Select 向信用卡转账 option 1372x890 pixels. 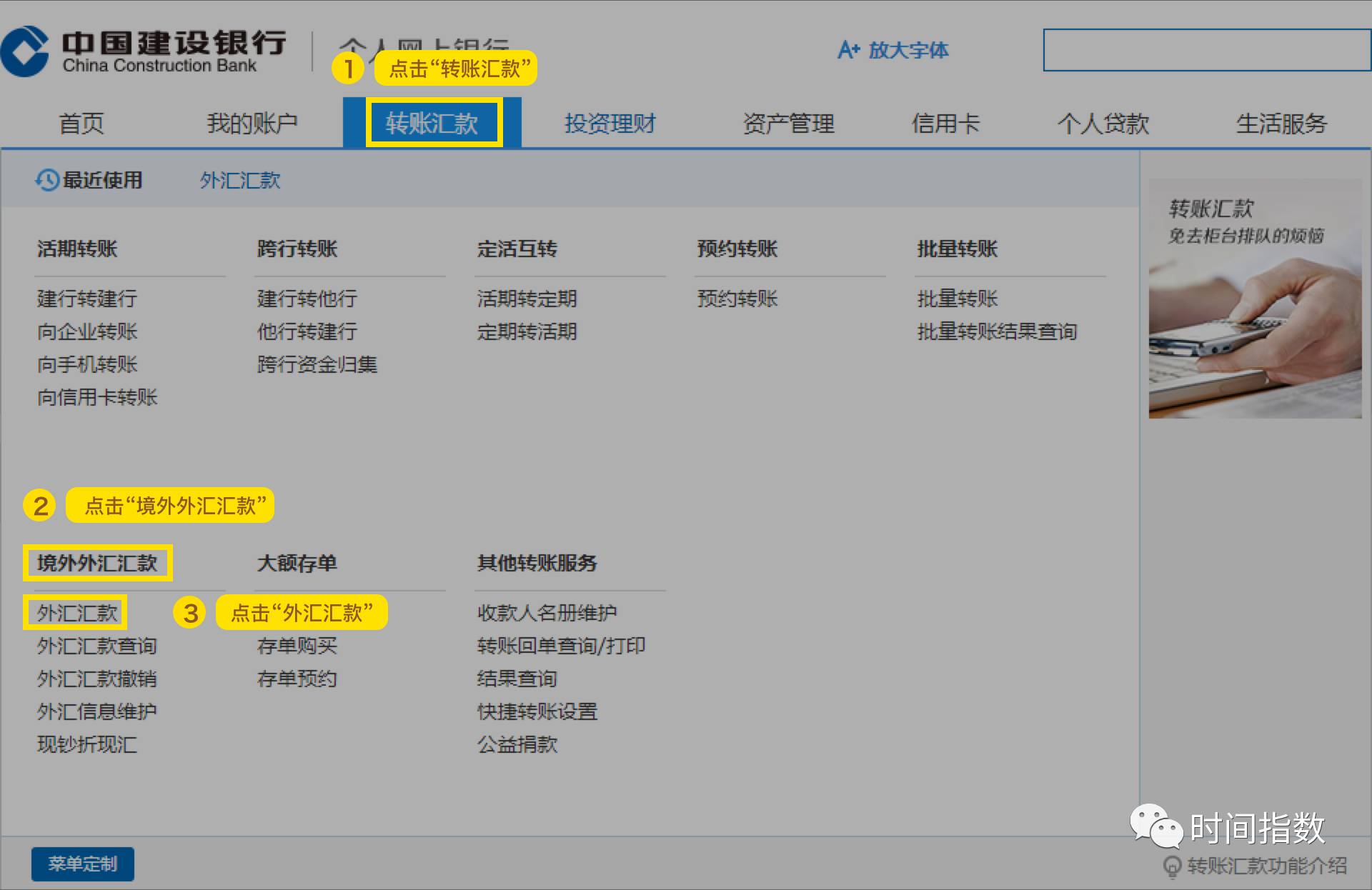pyautogui.click(x=97, y=397)
